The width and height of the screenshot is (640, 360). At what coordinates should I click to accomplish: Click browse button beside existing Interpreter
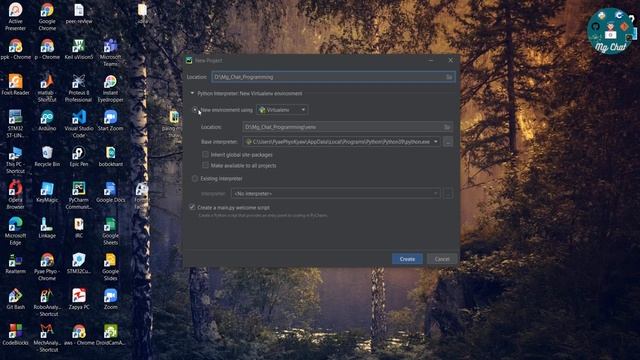coord(448,193)
